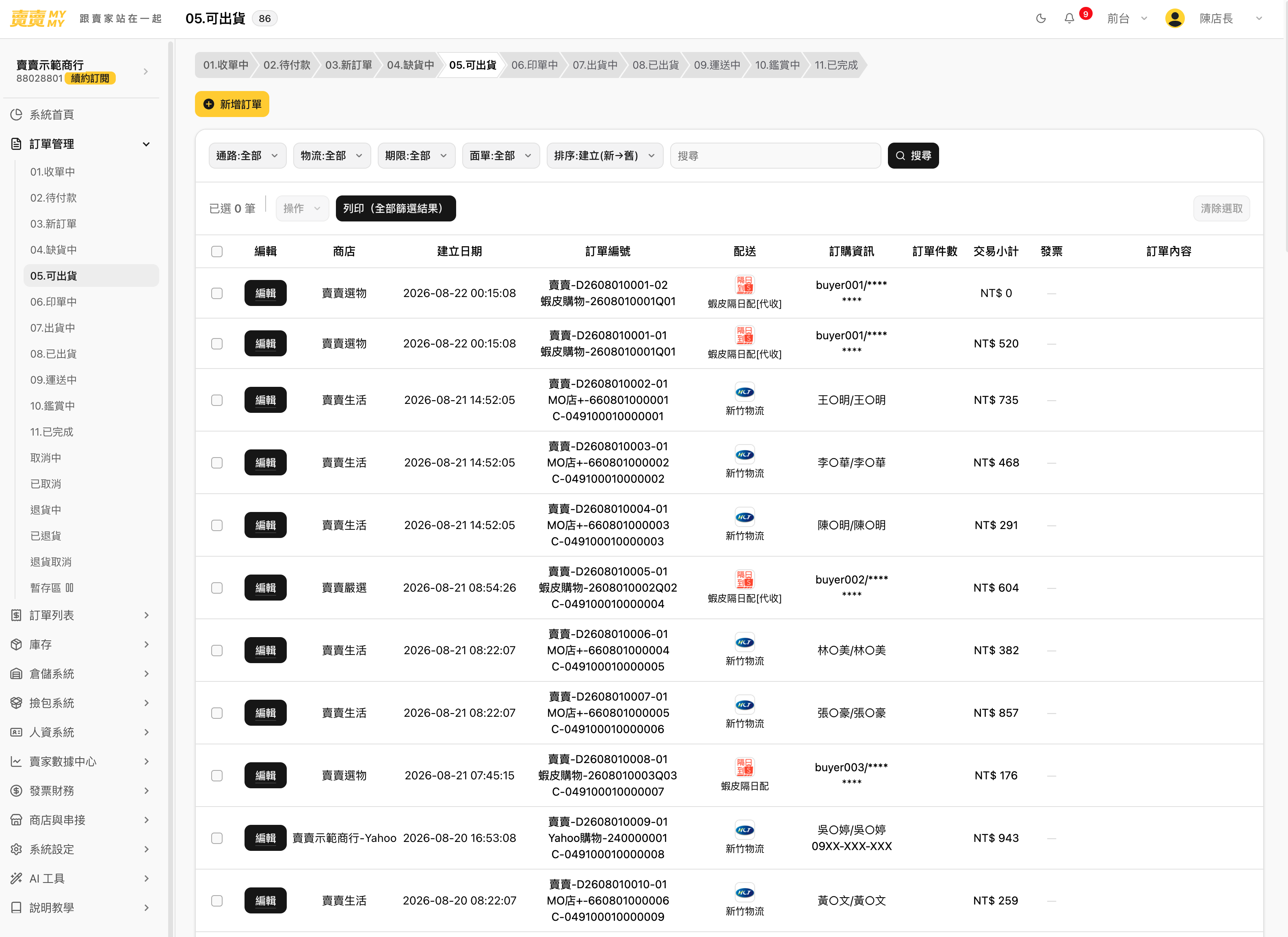Click the plus icon in 新增訂單

coord(208,104)
